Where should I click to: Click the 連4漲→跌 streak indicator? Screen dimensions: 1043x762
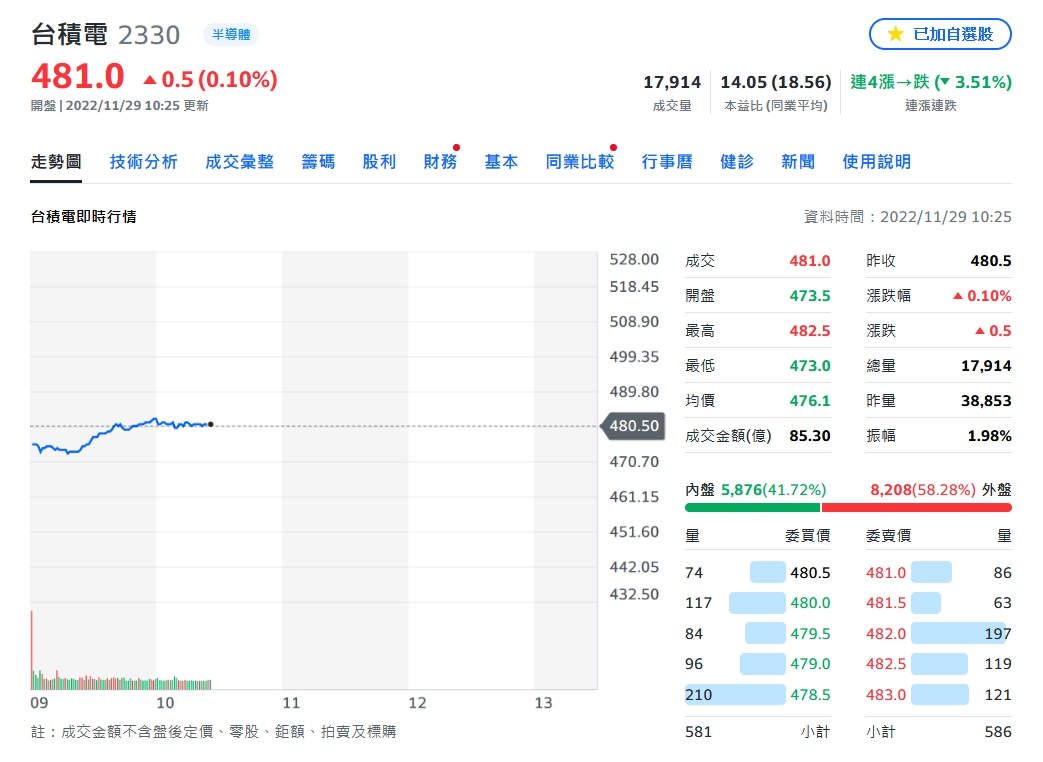tap(931, 82)
